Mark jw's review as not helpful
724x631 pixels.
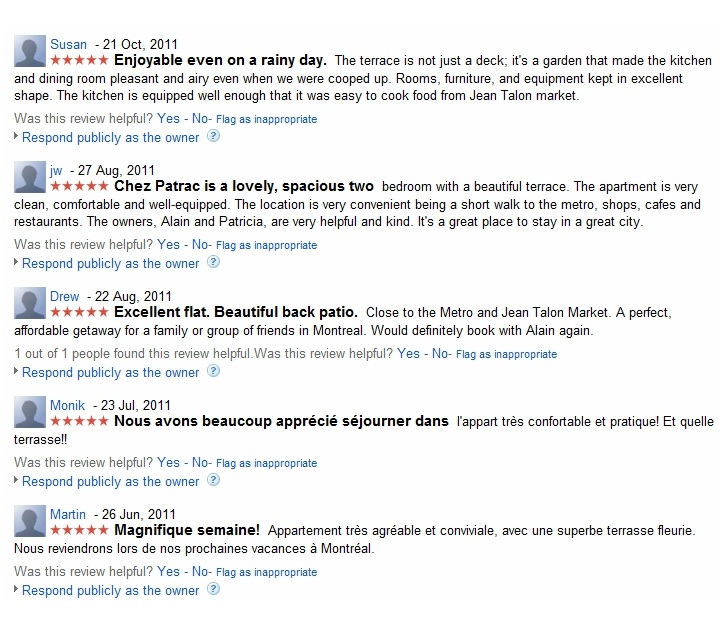click(x=199, y=245)
